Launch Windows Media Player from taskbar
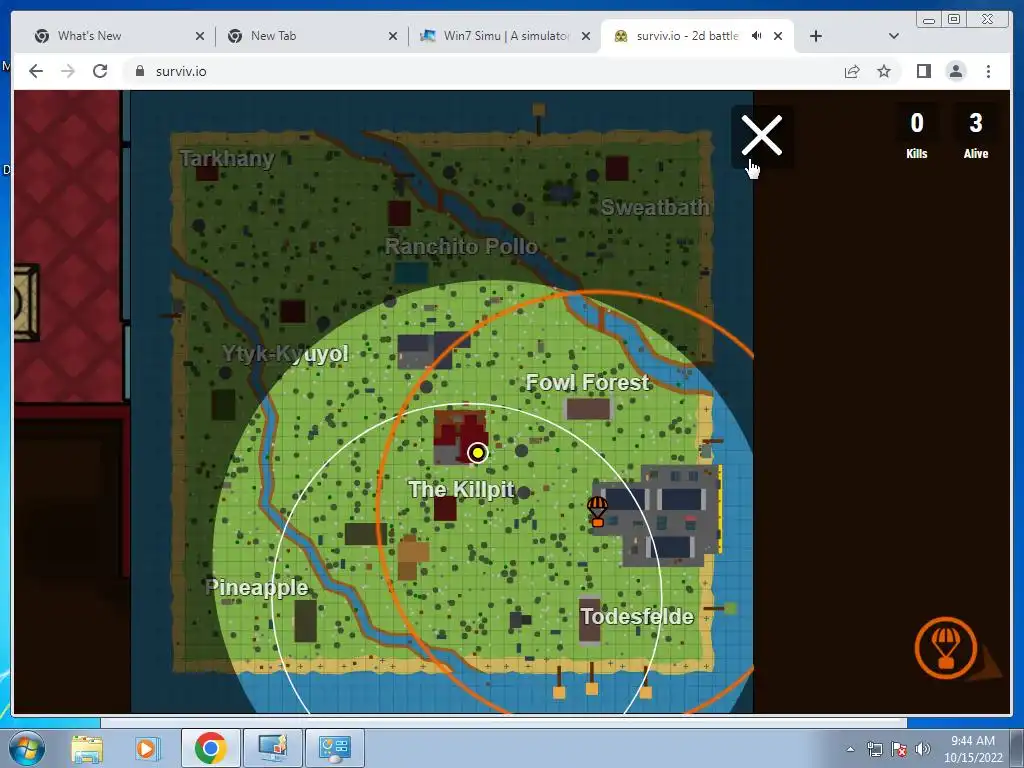 coord(147,748)
